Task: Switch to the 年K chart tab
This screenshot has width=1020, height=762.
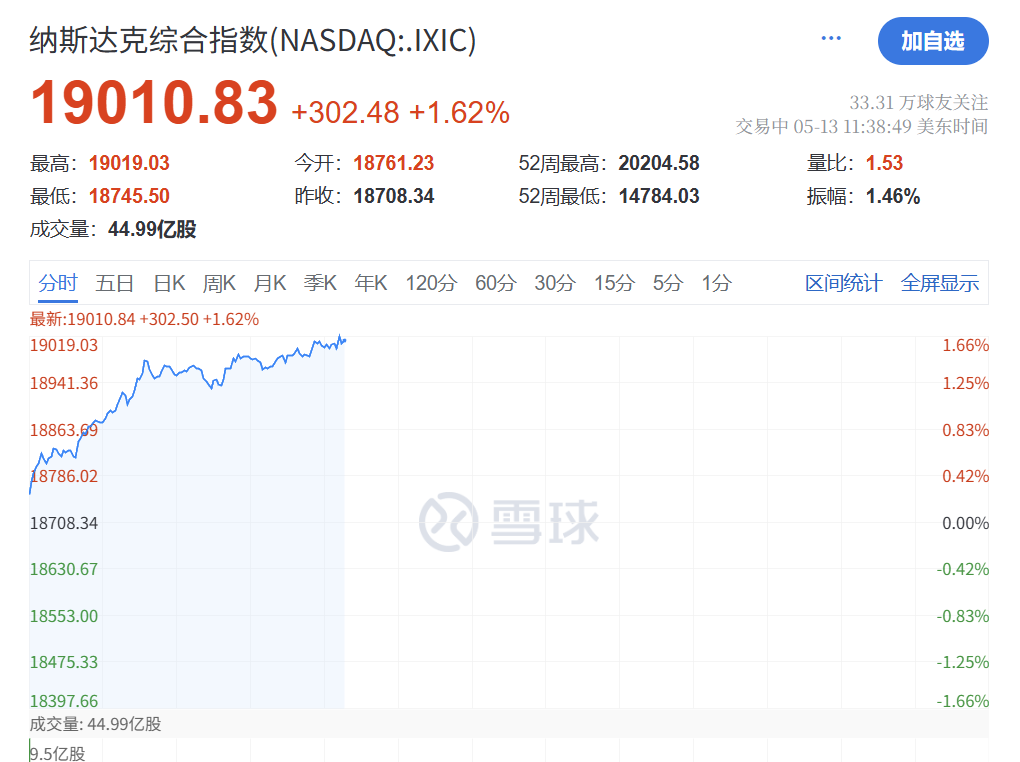Action: pyautogui.click(x=371, y=283)
